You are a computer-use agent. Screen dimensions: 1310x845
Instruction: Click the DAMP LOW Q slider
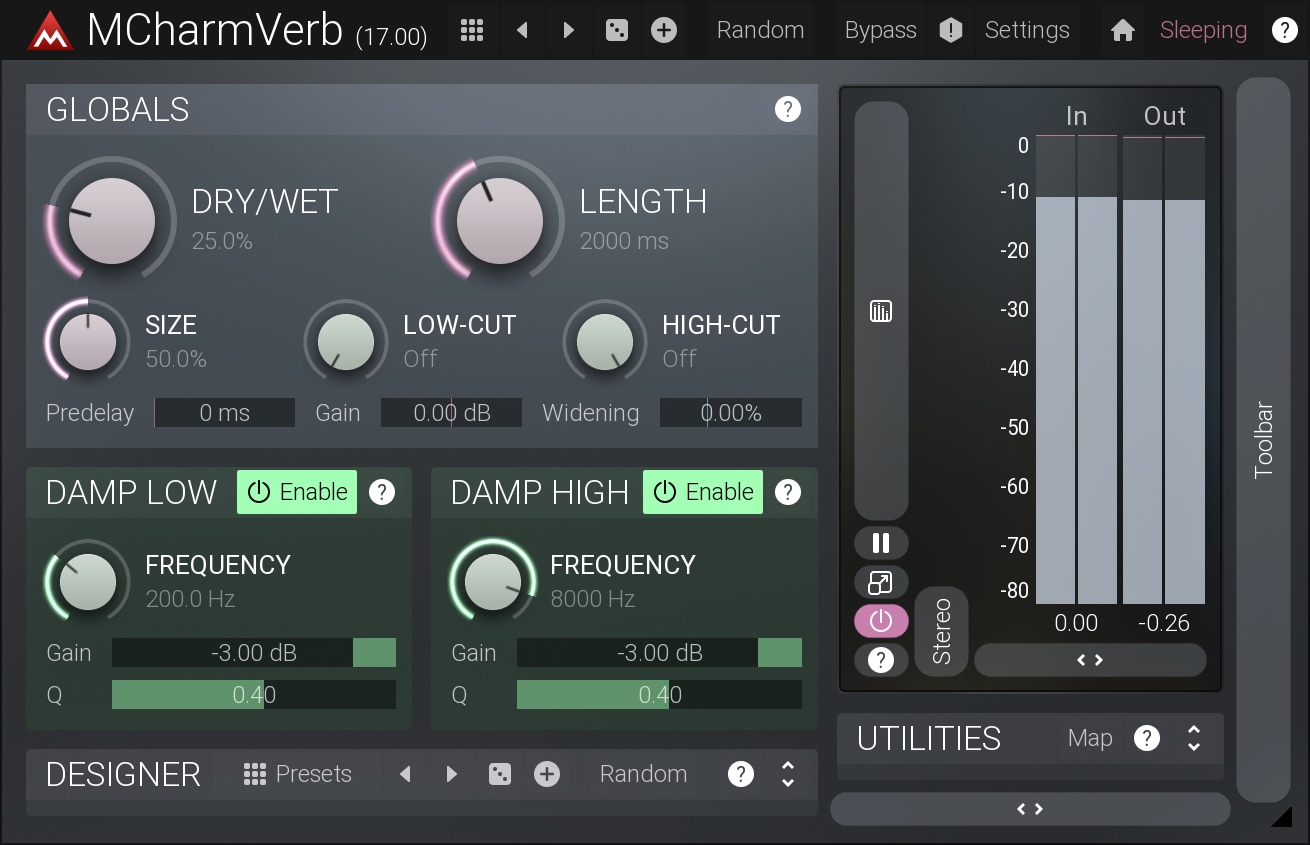pos(254,695)
